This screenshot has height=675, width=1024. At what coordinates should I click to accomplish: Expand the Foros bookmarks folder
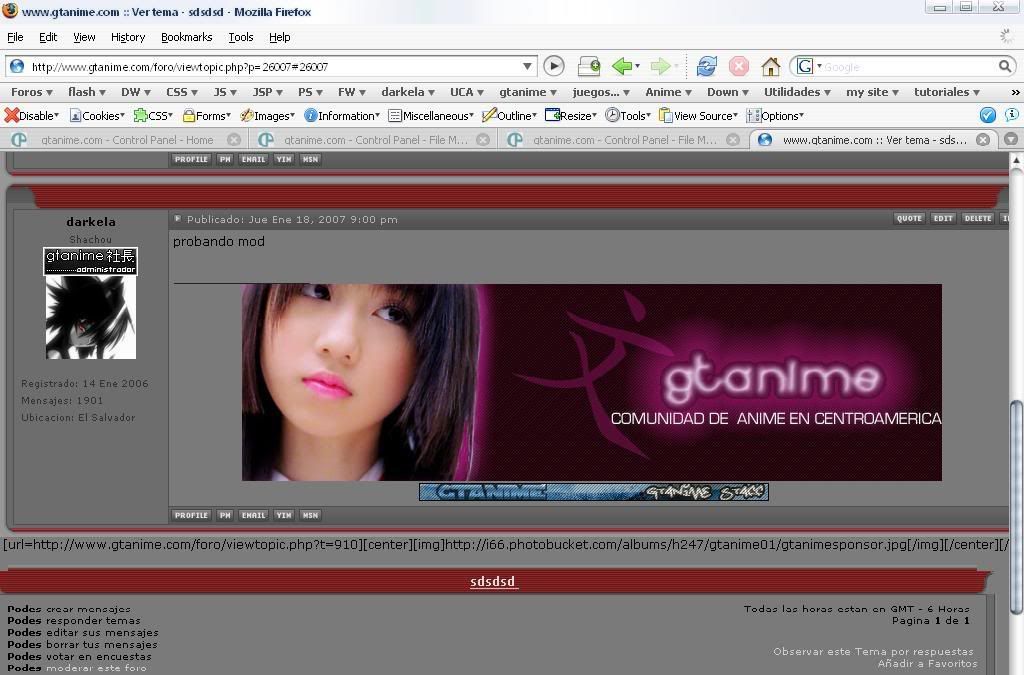click(x=31, y=92)
